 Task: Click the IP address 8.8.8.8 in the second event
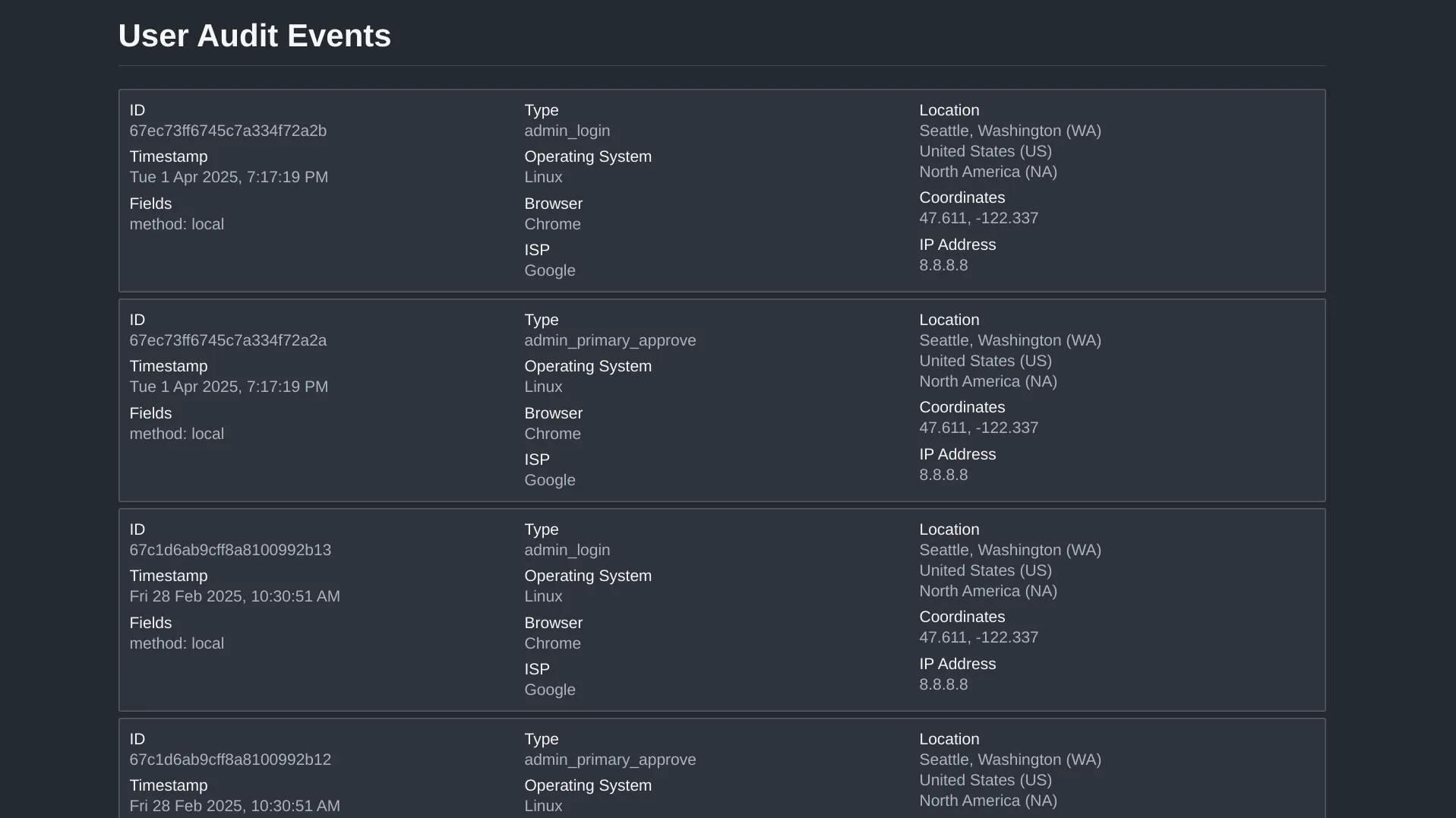point(943,475)
